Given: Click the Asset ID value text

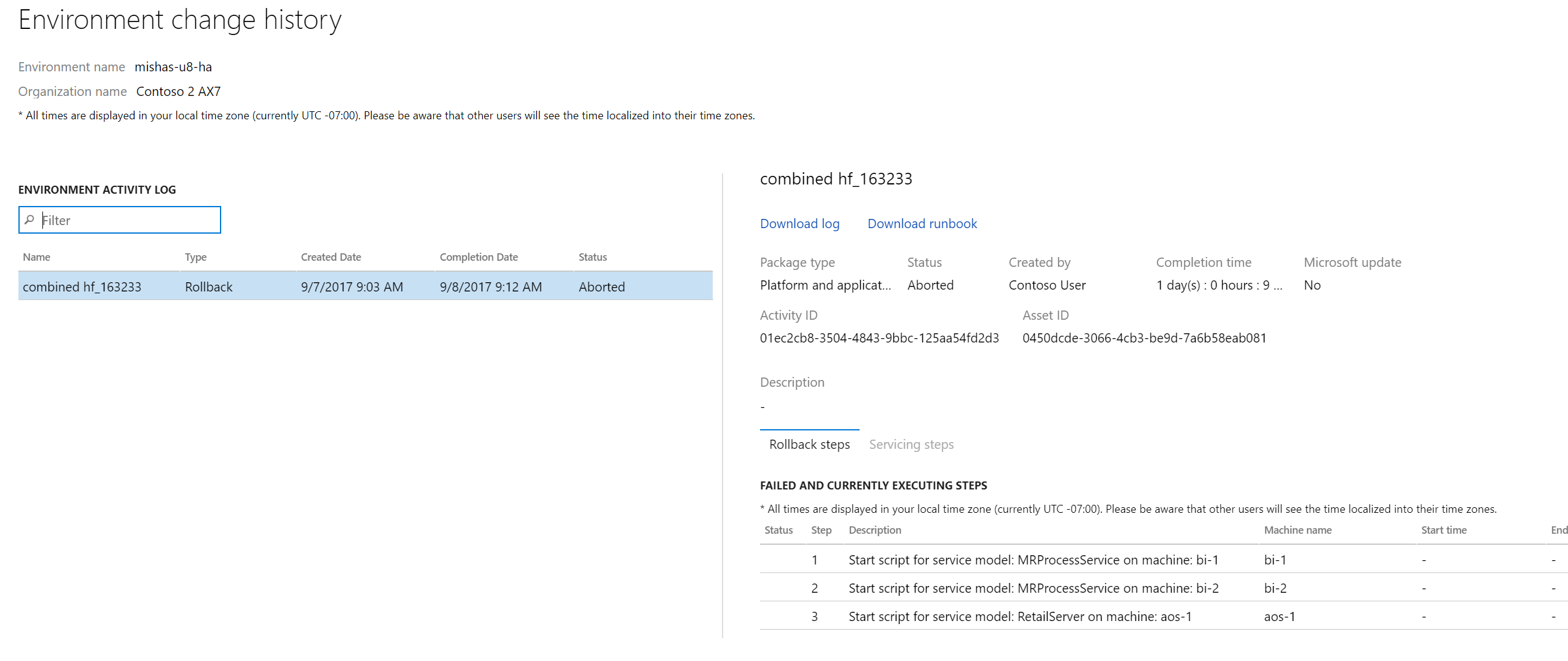Looking at the screenshot, I should (x=1144, y=338).
